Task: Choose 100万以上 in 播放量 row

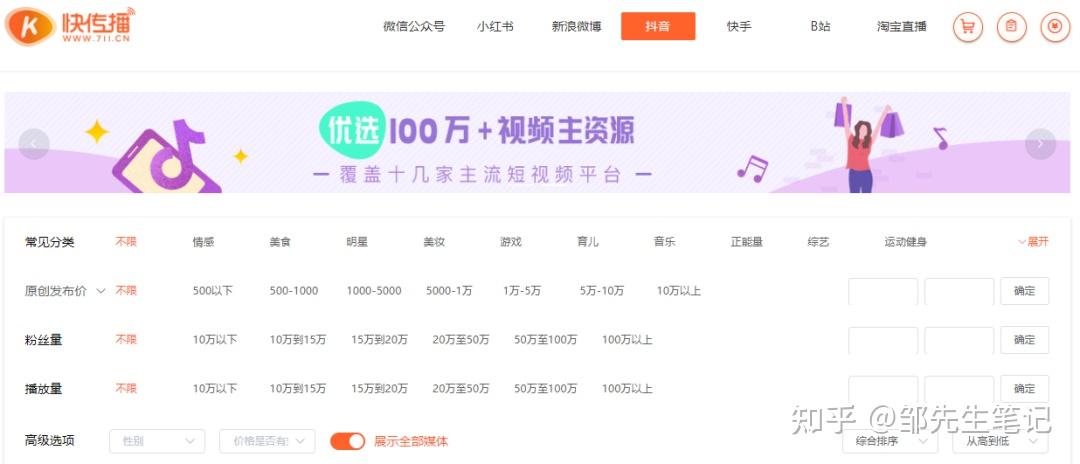Action: 627,388
